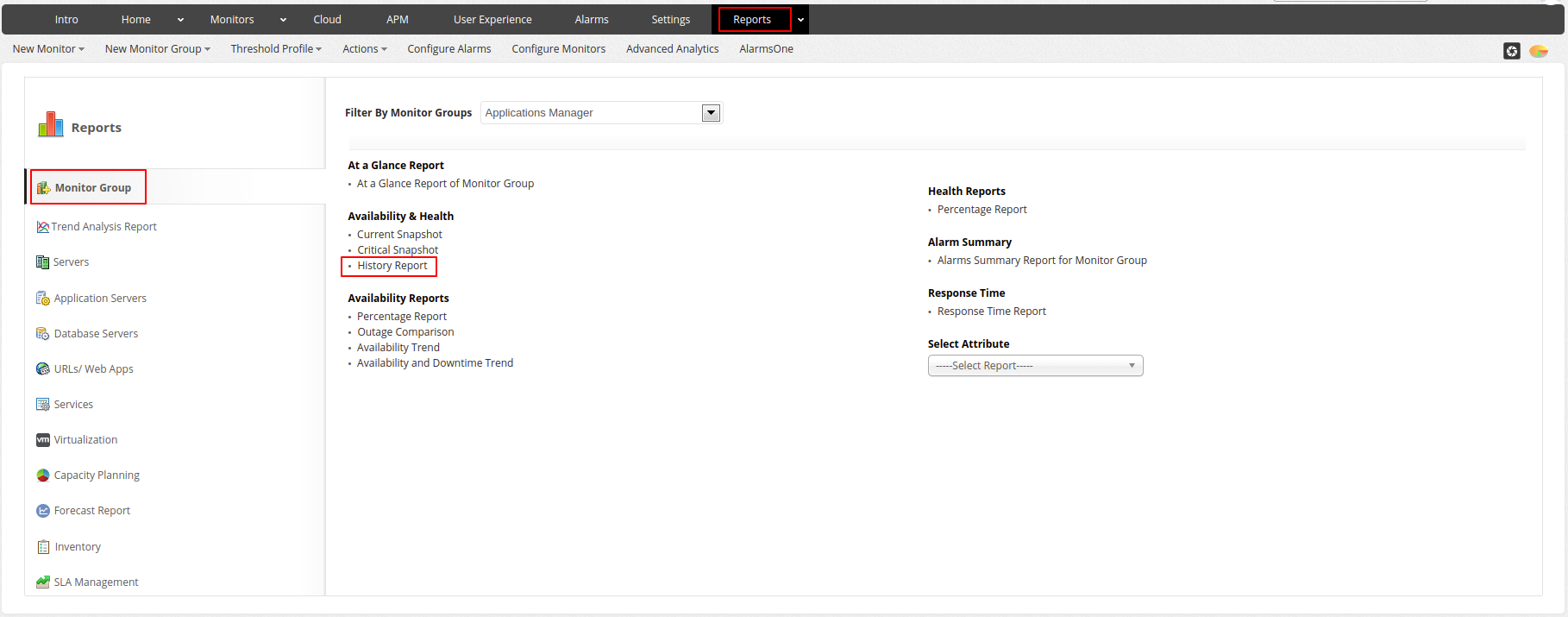Open the Filter By Monitor Groups dropdown
Screen dimensions: 1568x617
click(x=711, y=113)
